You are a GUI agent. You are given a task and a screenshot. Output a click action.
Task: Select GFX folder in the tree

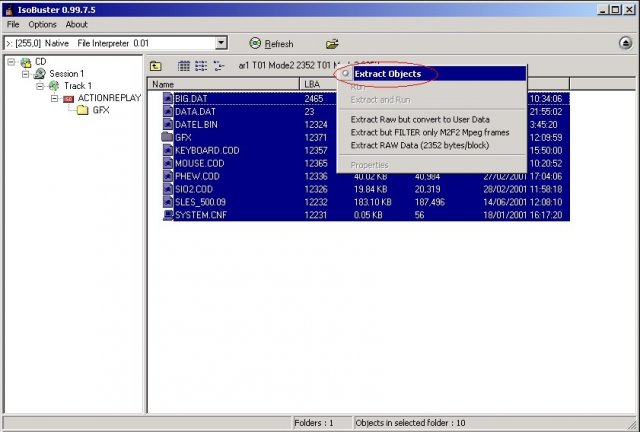pos(101,110)
